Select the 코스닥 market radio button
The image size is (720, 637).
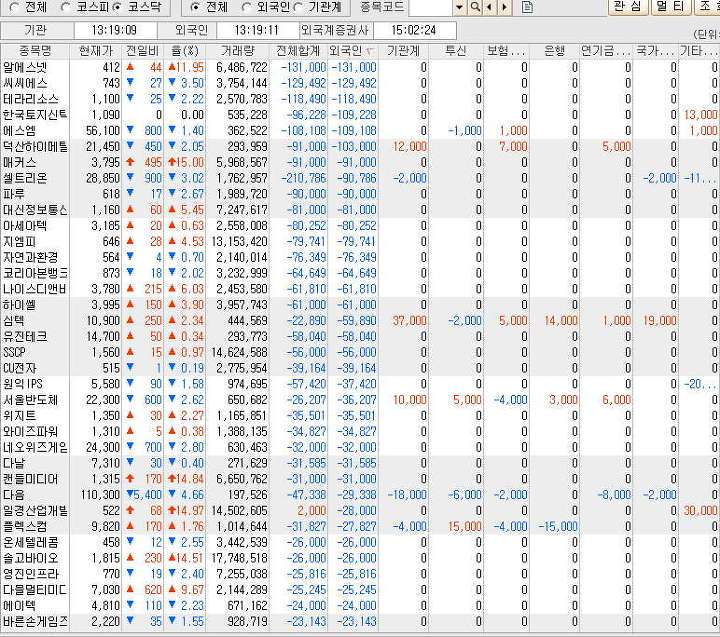(118, 7)
